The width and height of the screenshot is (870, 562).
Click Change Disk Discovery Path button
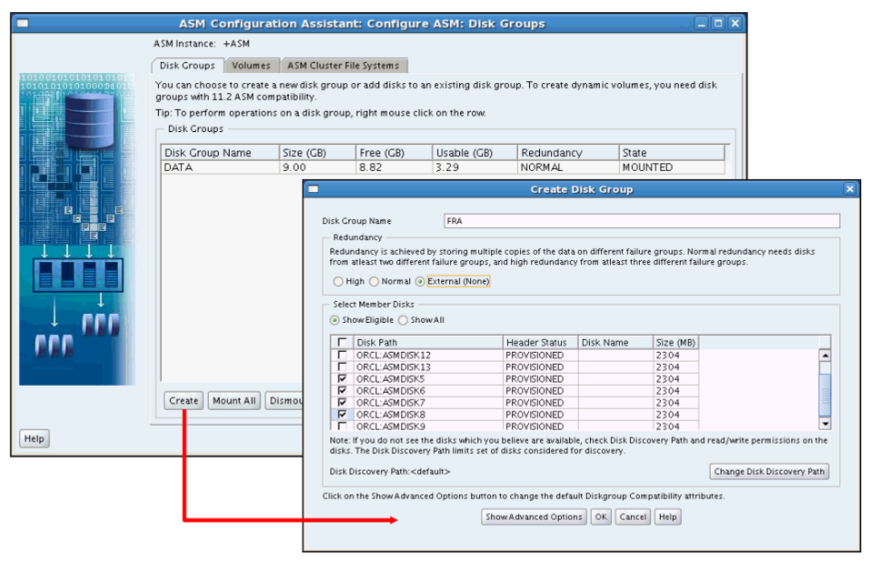pos(769,472)
